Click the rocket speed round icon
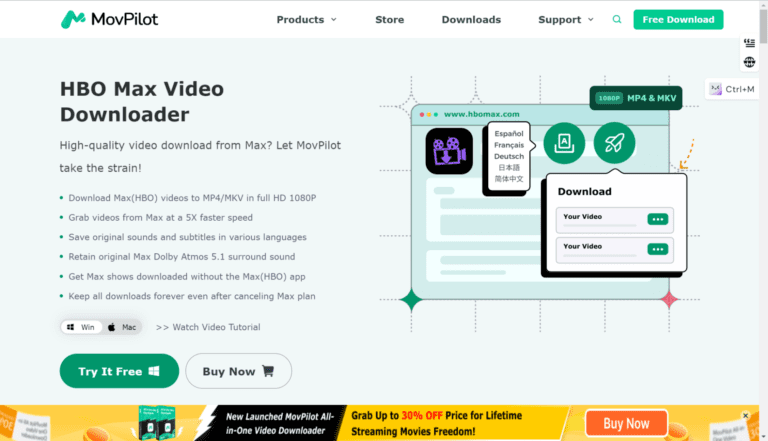 (614, 143)
